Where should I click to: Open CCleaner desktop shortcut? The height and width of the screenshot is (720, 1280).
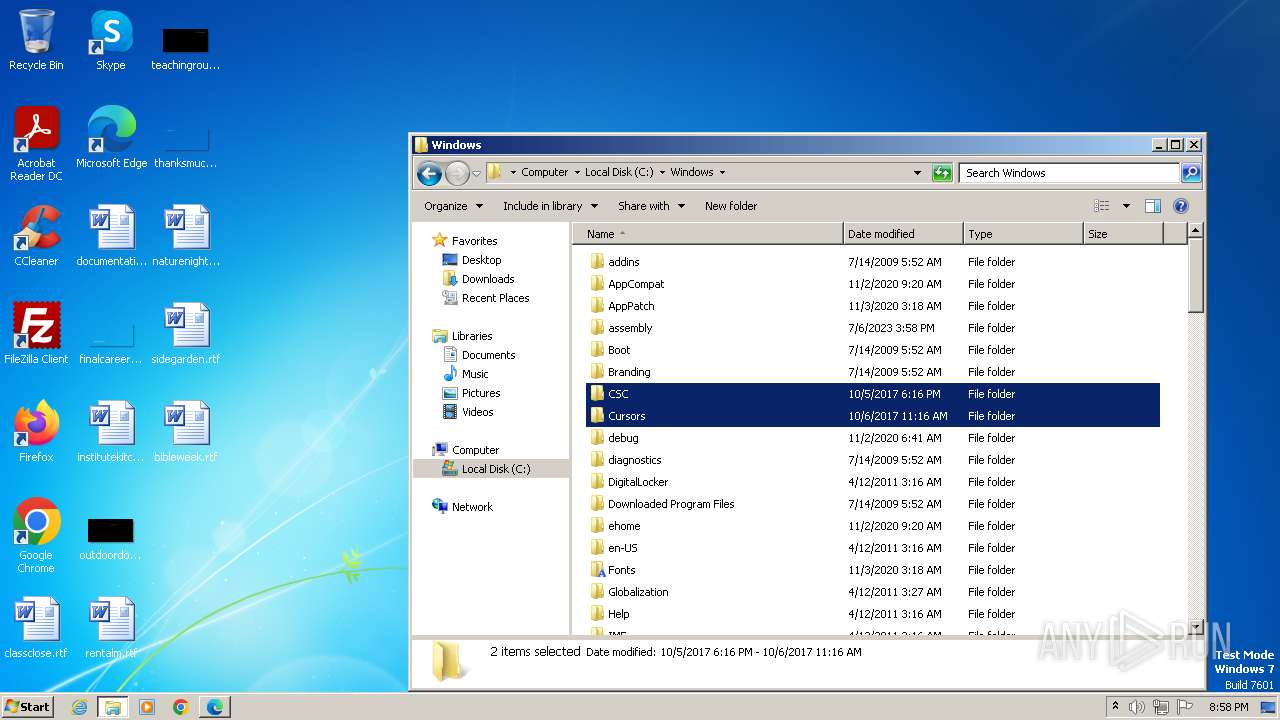tap(36, 236)
